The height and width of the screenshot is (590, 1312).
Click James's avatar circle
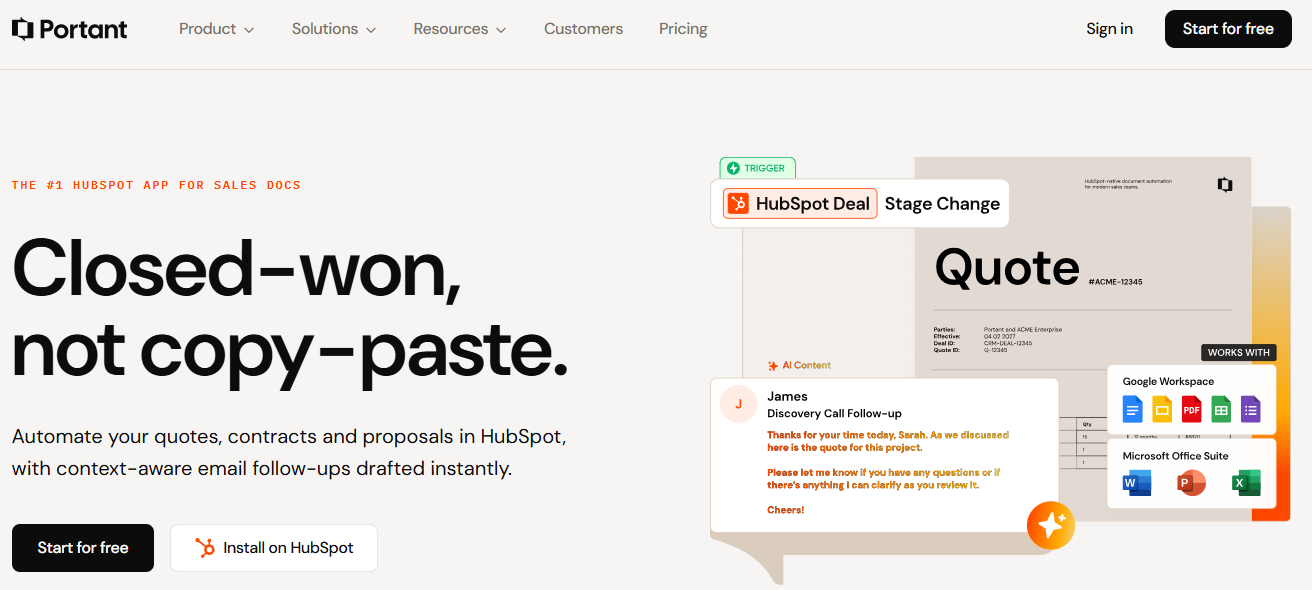[739, 404]
